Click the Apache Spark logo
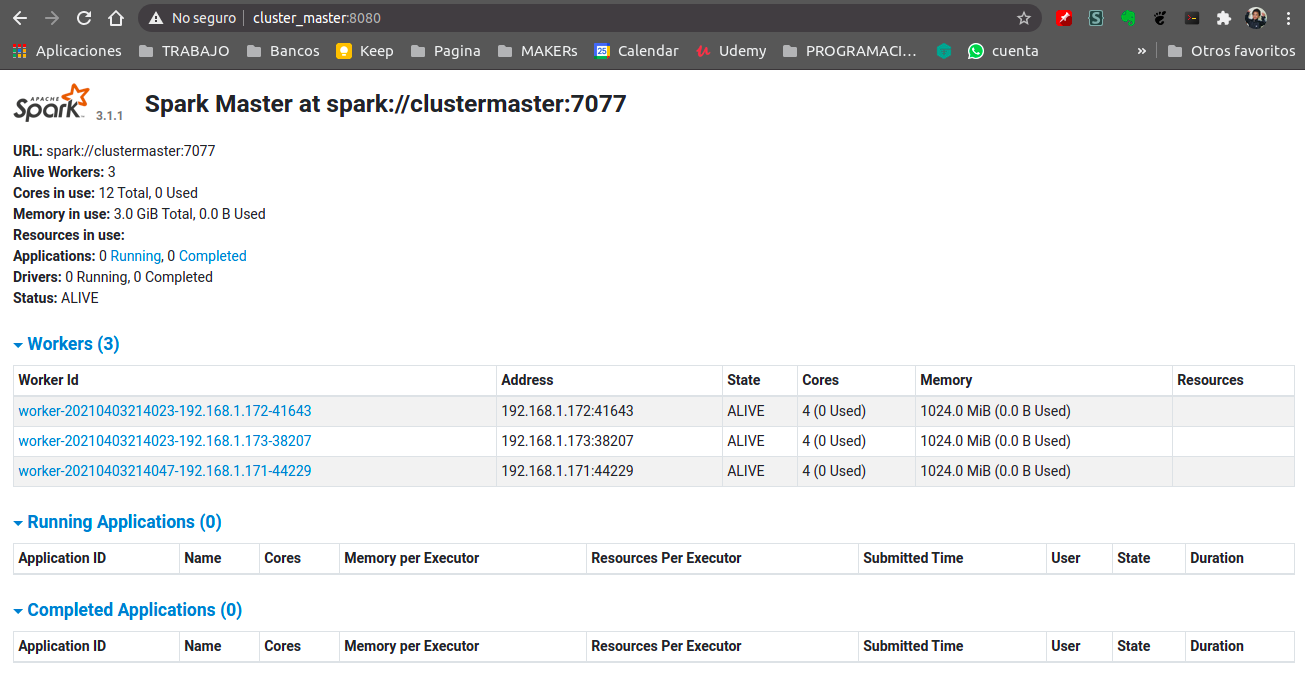The image size is (1305, 692). 51,103
